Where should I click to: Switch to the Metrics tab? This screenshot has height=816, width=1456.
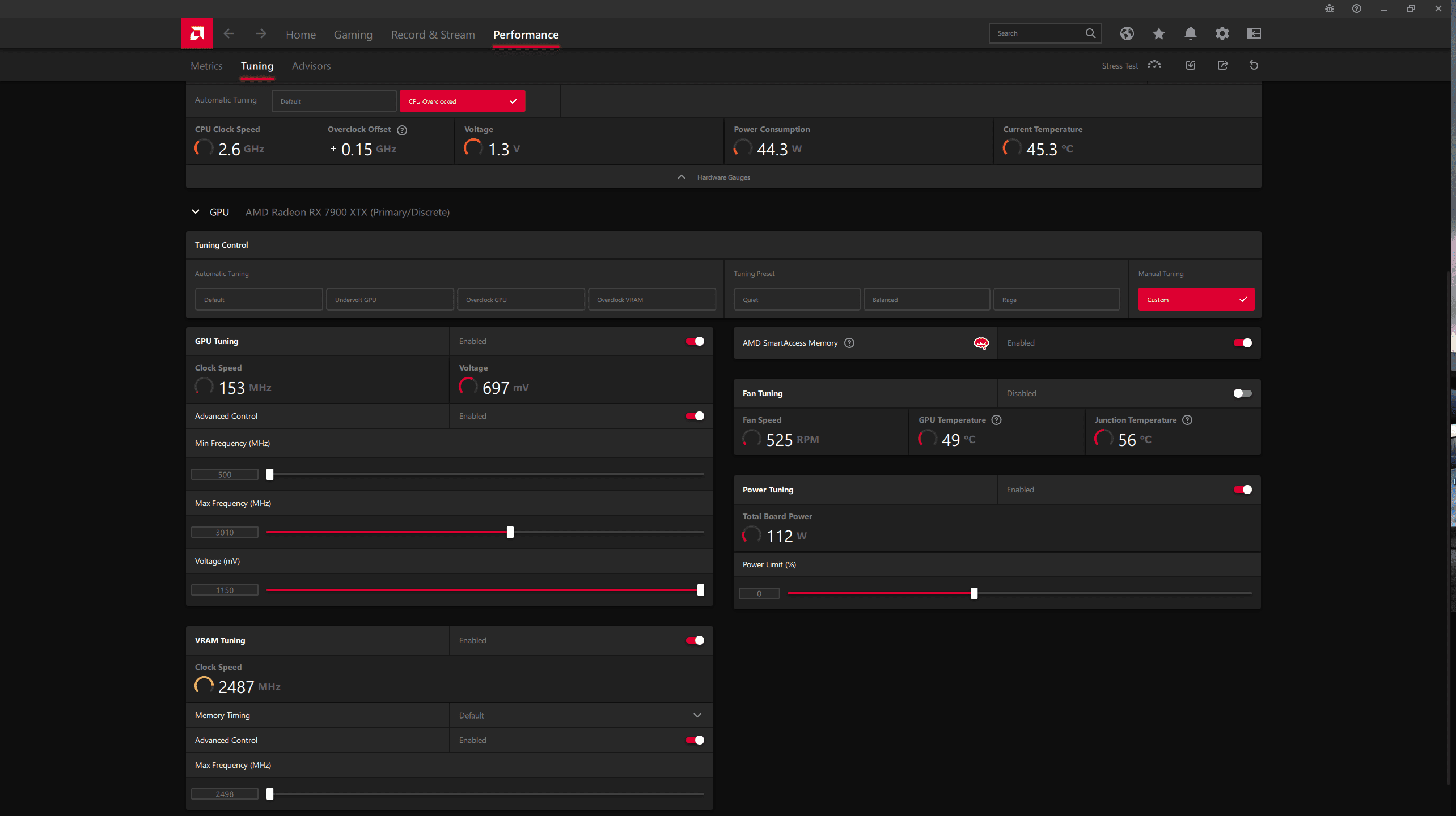tap(206, 66)
